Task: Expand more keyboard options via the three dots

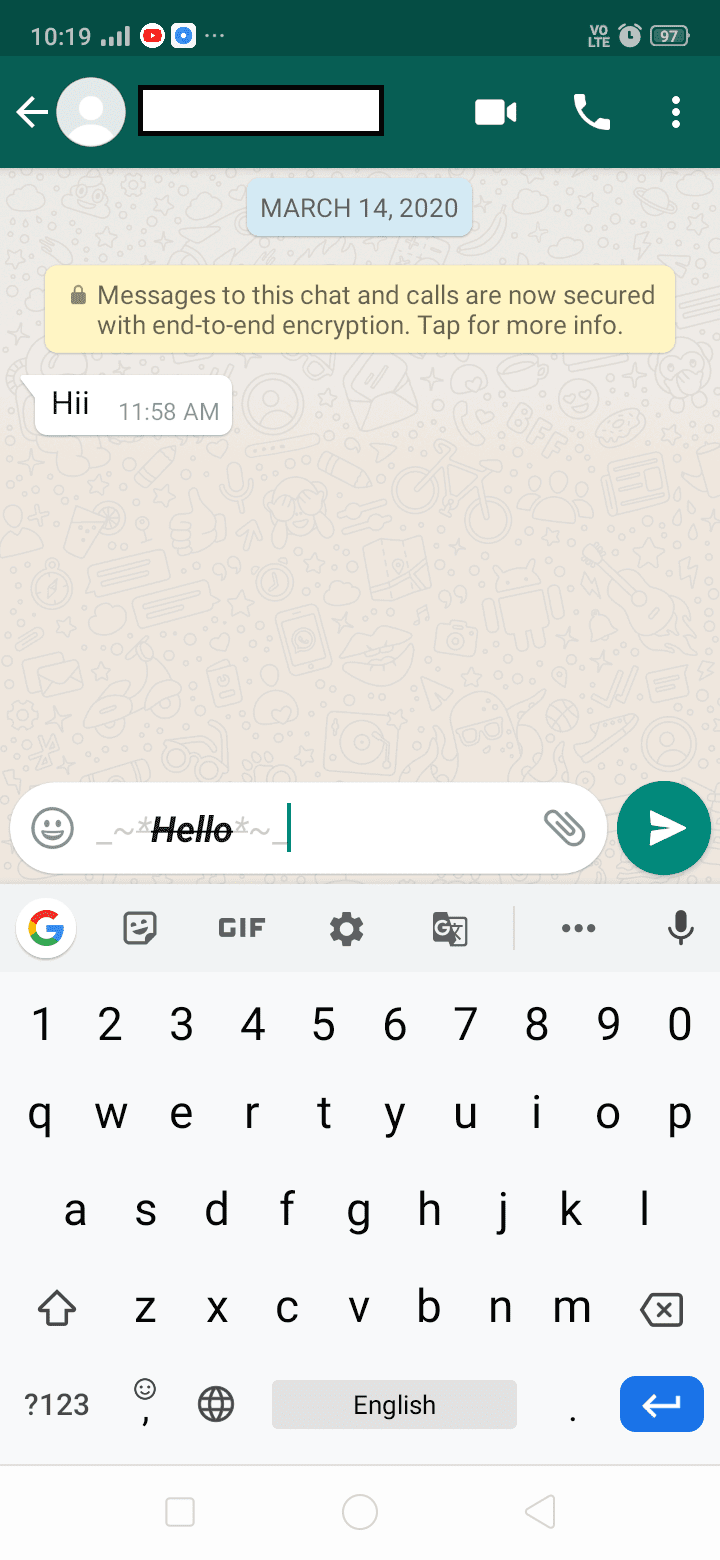Action: point(579,929)
